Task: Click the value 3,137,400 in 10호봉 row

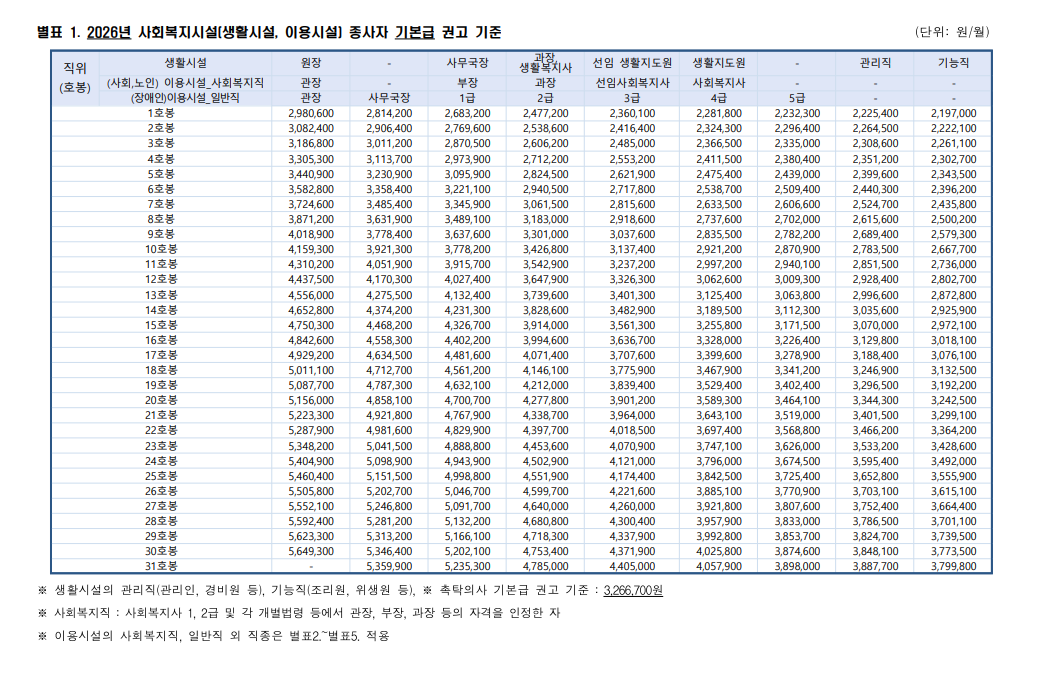Action: pos(632,249)
